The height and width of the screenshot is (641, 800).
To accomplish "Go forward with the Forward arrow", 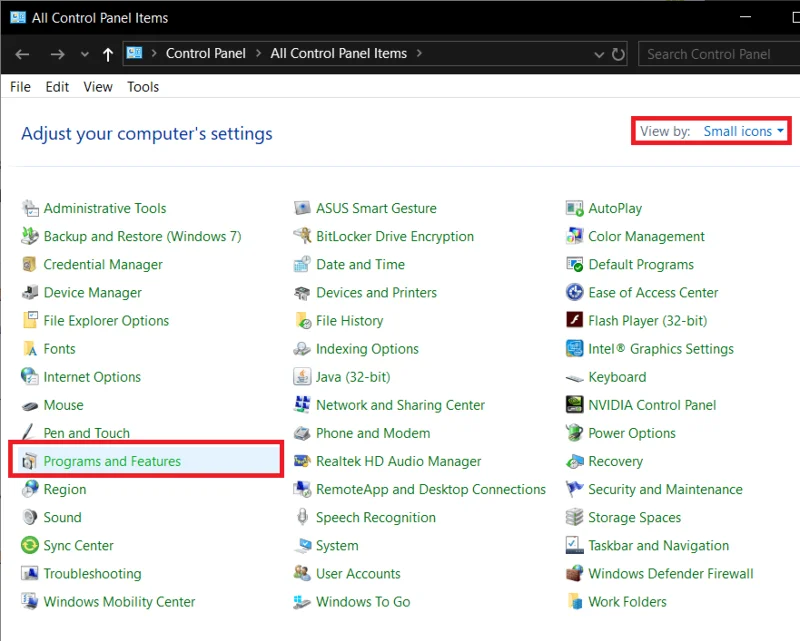I will 57,54.
